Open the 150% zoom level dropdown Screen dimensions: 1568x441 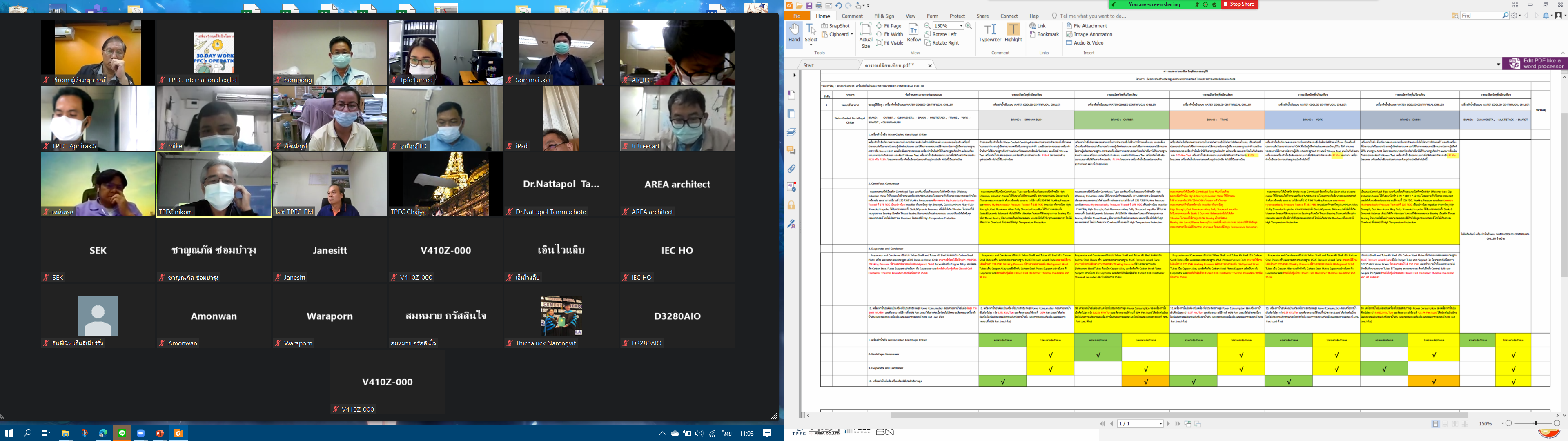[x=961, y=26]
